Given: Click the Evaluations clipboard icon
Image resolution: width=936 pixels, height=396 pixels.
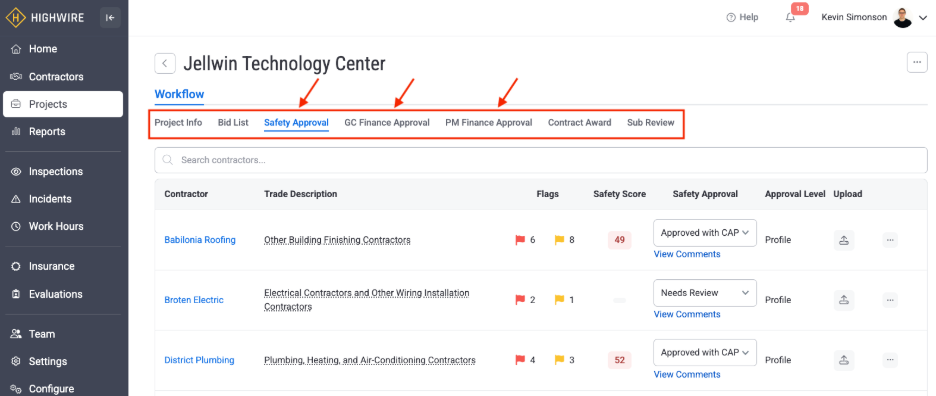Looking at the screenshot, I should pos(16,294).
